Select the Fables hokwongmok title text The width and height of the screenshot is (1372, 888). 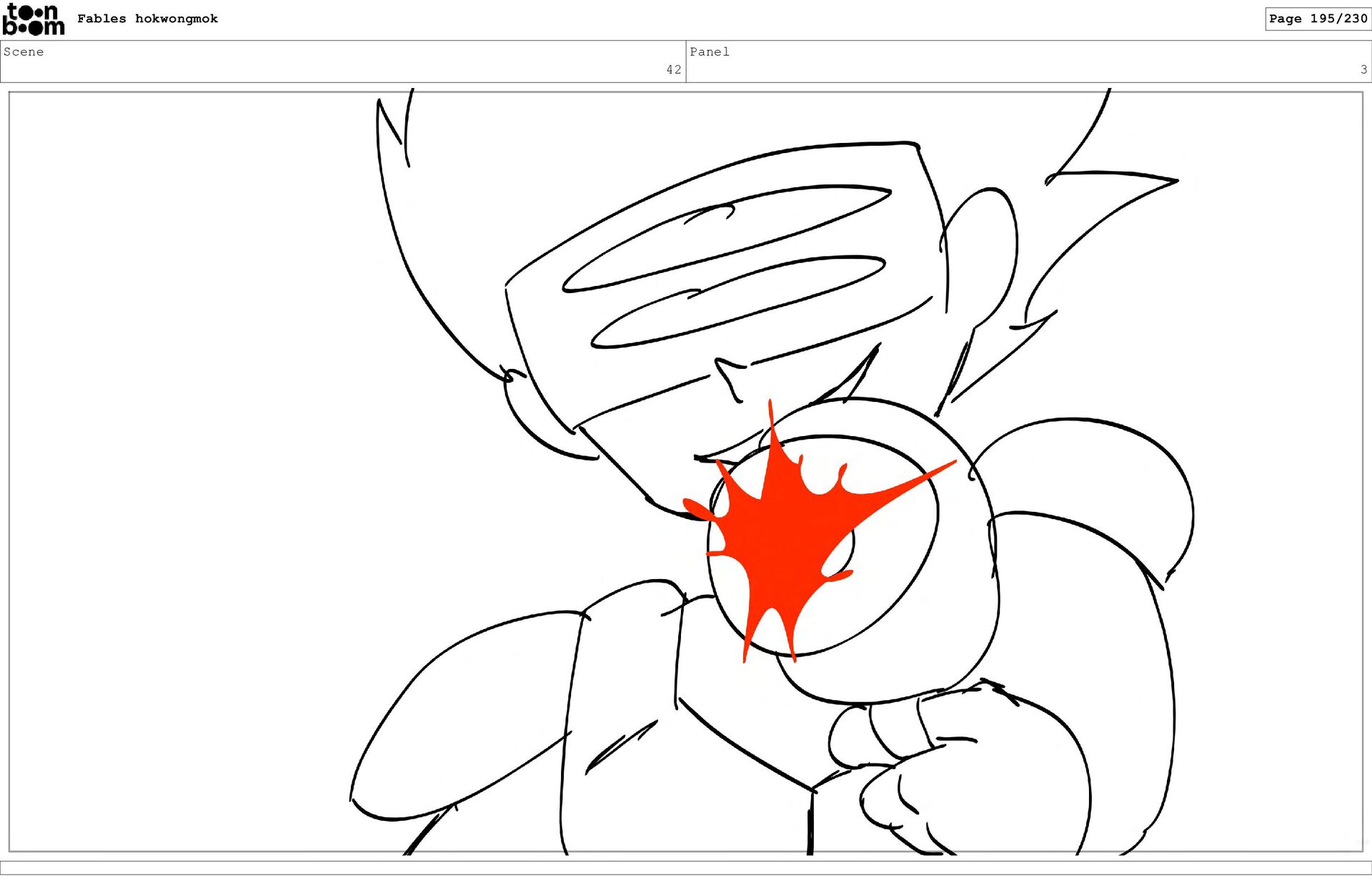(147, 19)
